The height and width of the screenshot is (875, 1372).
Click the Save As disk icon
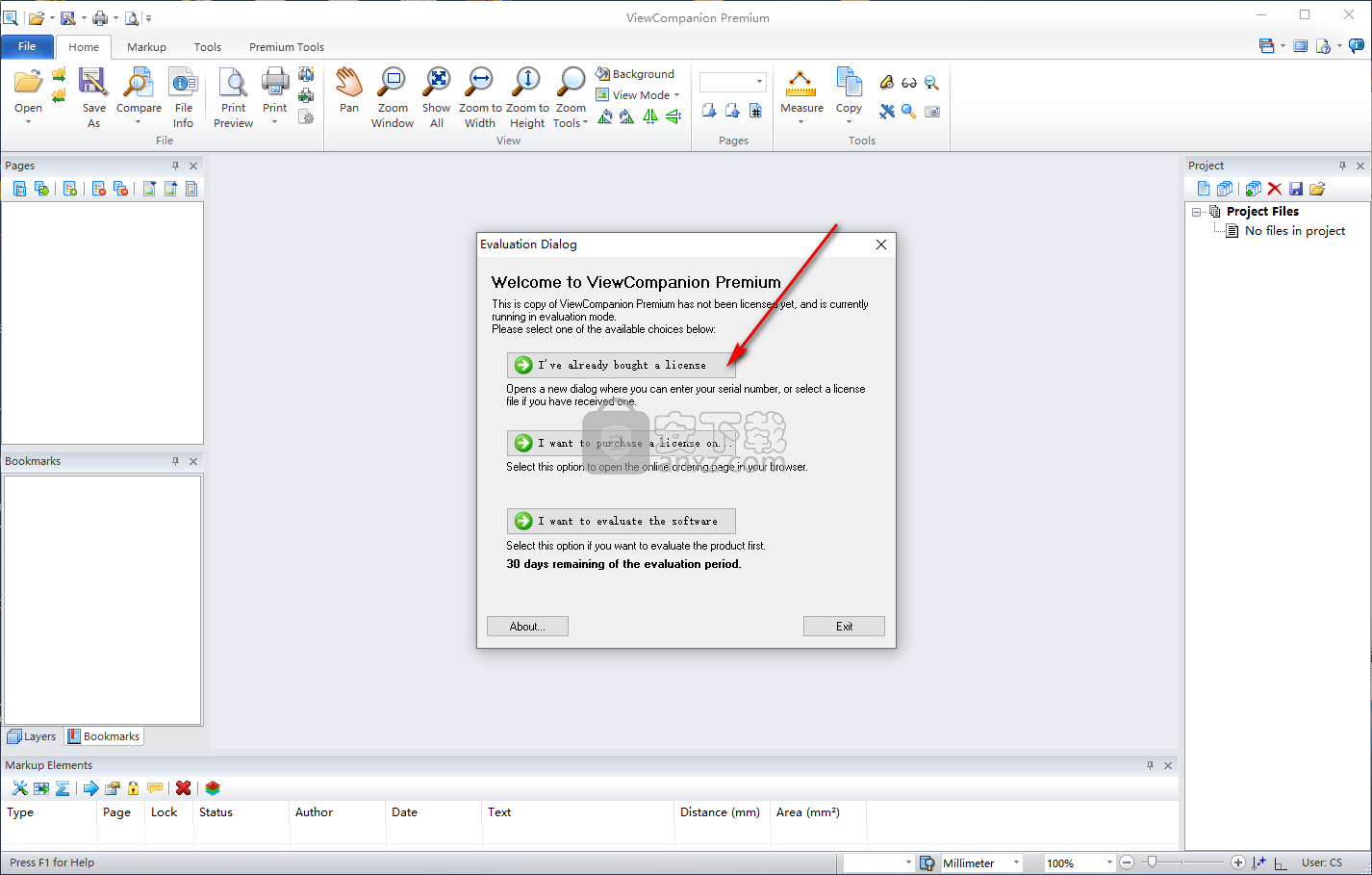pyautogui.click(x=93, y=83)
